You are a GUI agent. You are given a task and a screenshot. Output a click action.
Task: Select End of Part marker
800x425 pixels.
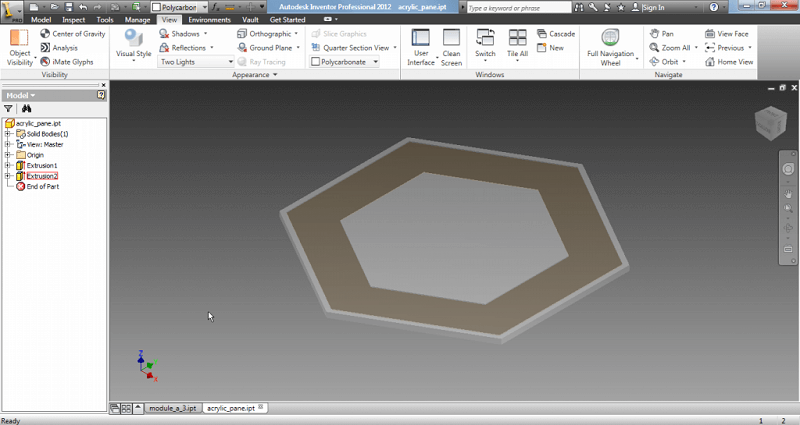42,187
